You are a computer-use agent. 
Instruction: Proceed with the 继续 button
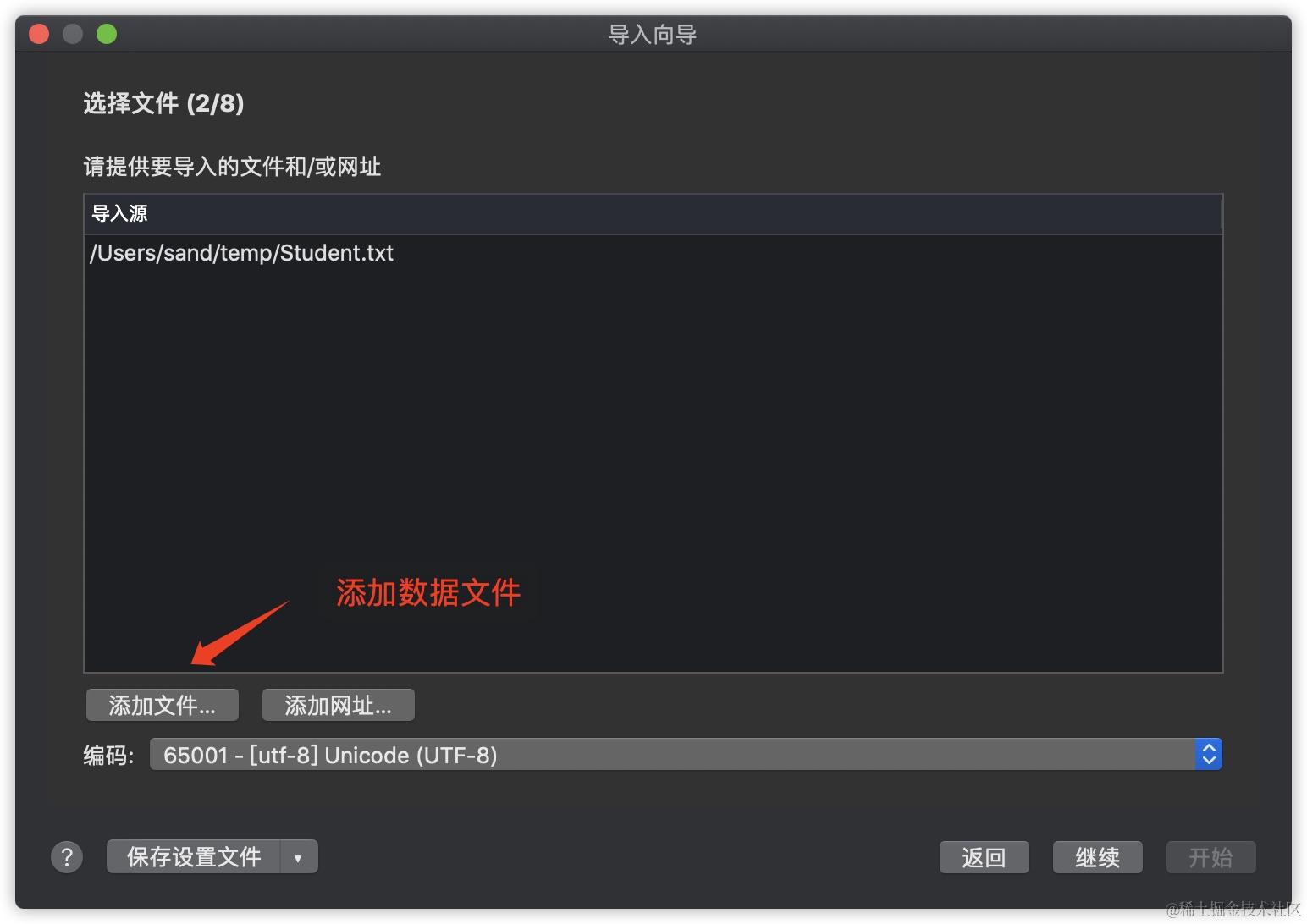coord(1097,857)
